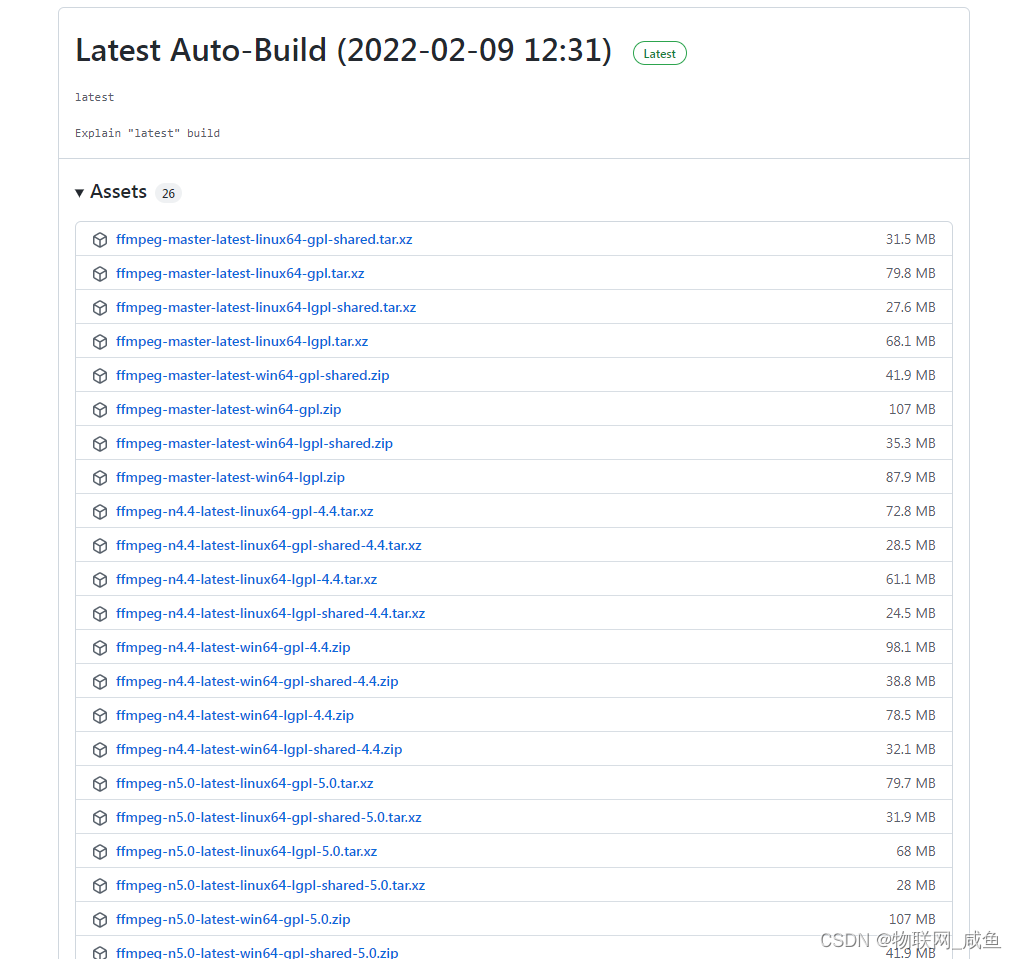Click package icon for ffmpeg-master-latest-win64-gpl-shared.zip

coord(100,376)
